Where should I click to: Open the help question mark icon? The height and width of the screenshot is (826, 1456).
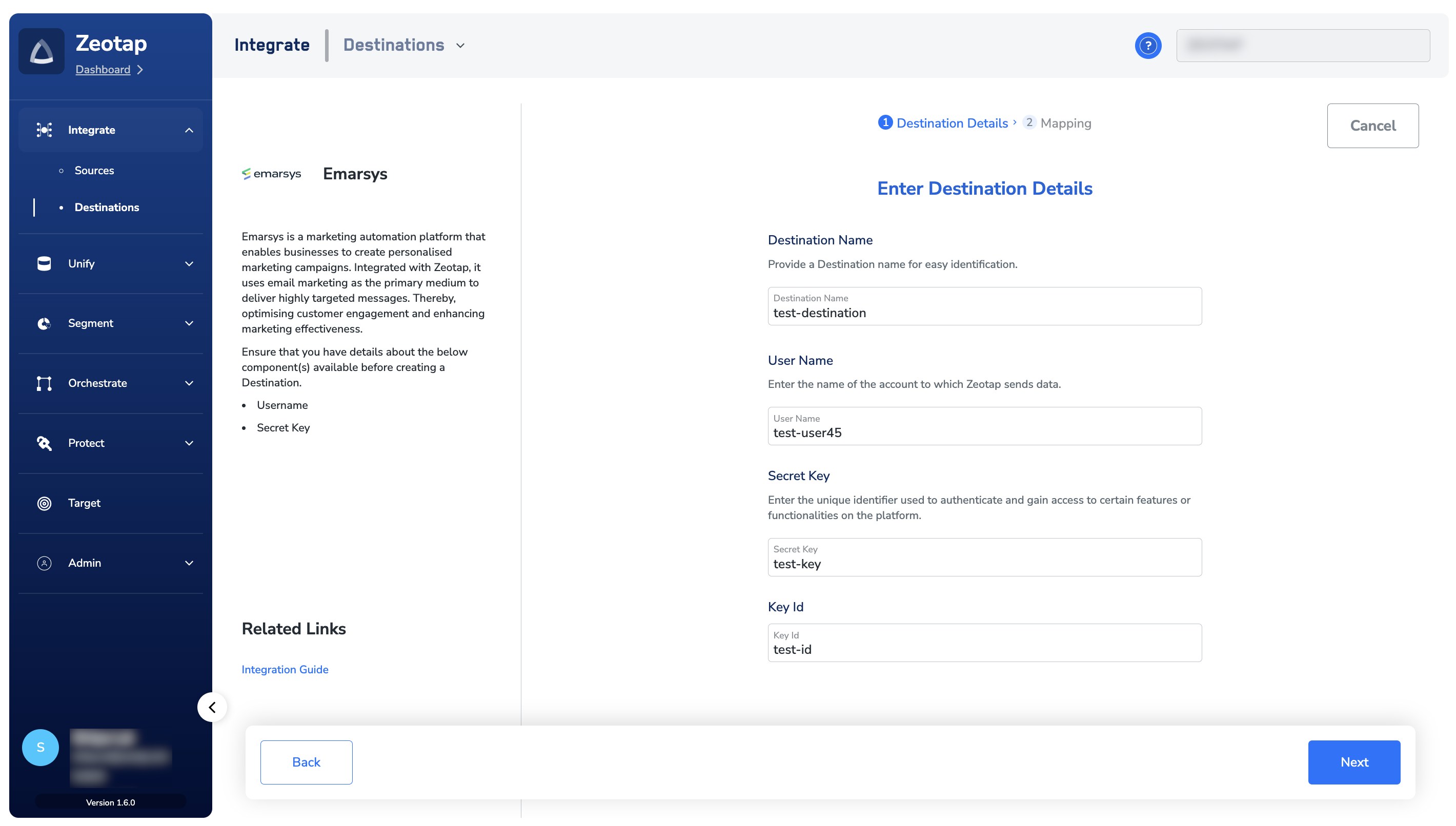pyautogui.click(x=1147, y=46)
